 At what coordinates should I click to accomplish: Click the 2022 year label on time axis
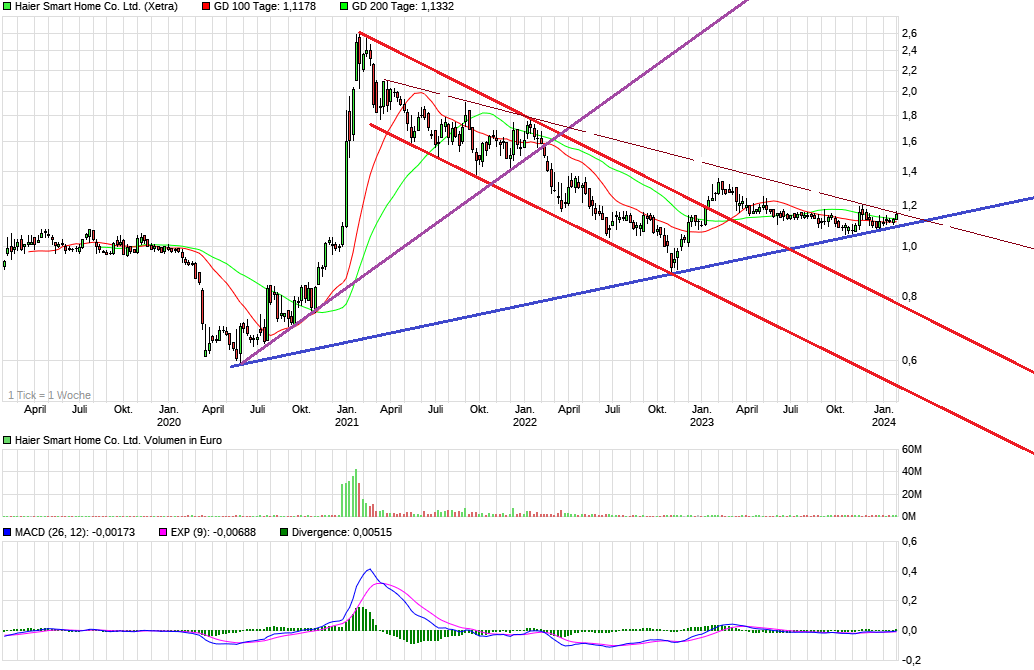point(525,422)
